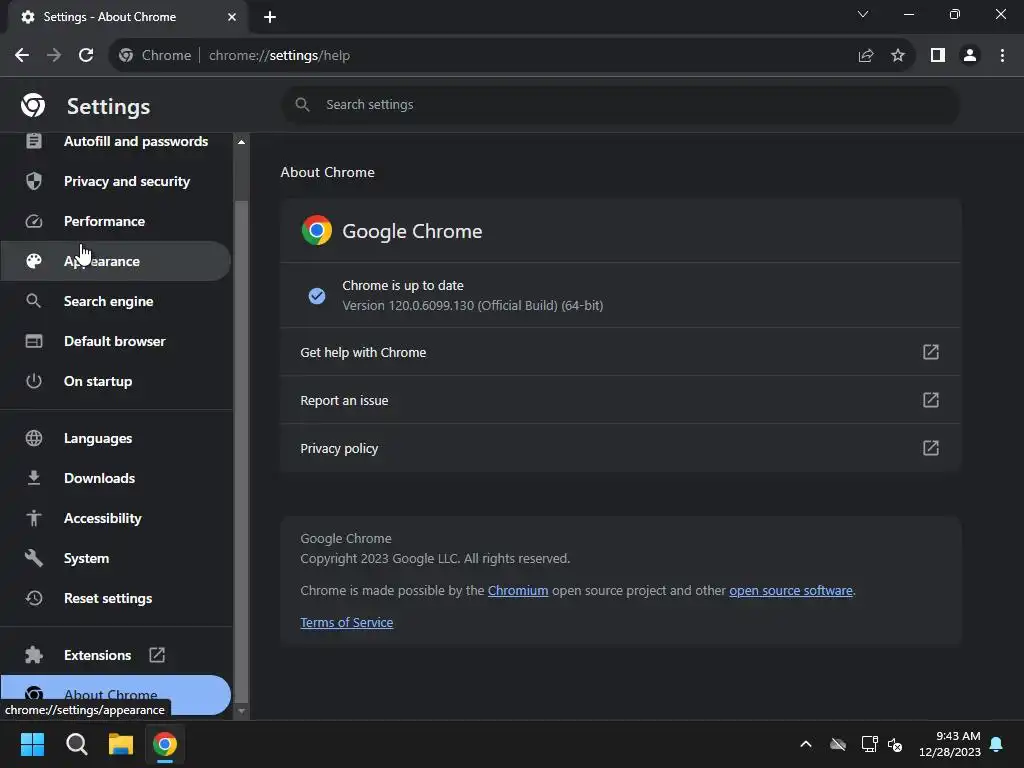Click Report an issue row

(x=620, y=400)
